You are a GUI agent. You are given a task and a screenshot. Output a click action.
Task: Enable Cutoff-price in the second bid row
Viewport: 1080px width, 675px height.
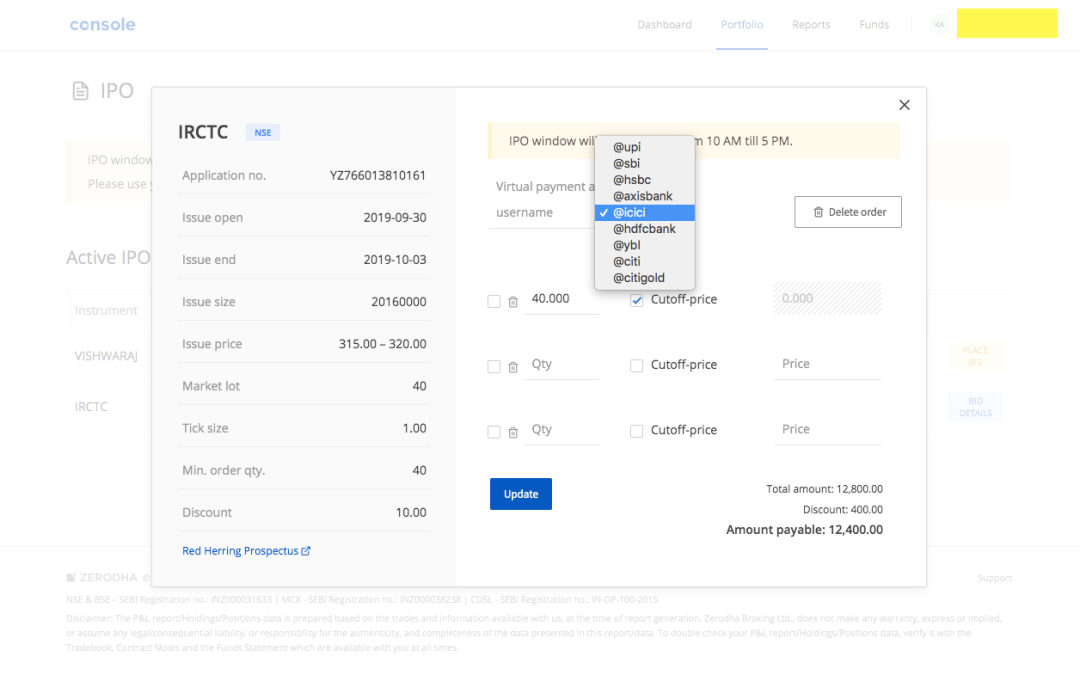coord(636,365)
